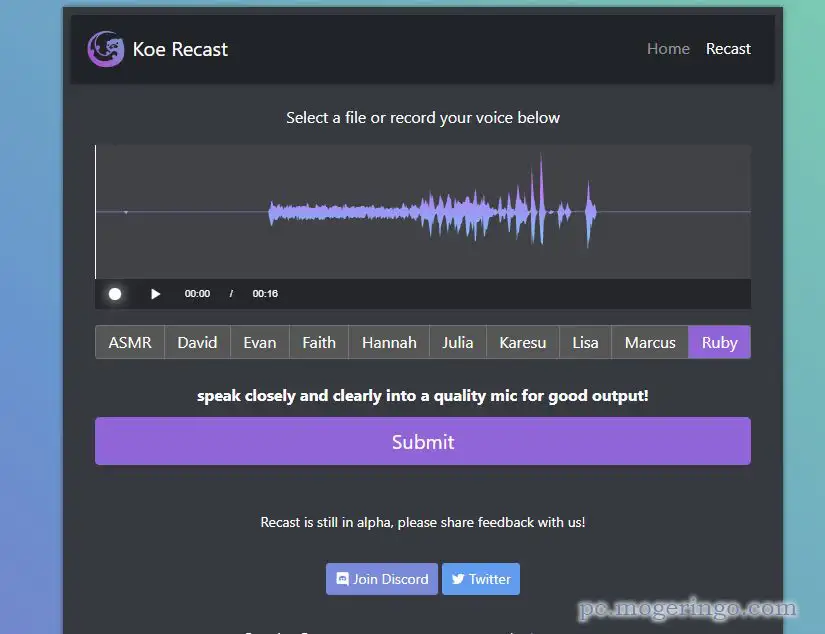Click the 'speak closely and clearly' tip text

(x=423, y=396)
